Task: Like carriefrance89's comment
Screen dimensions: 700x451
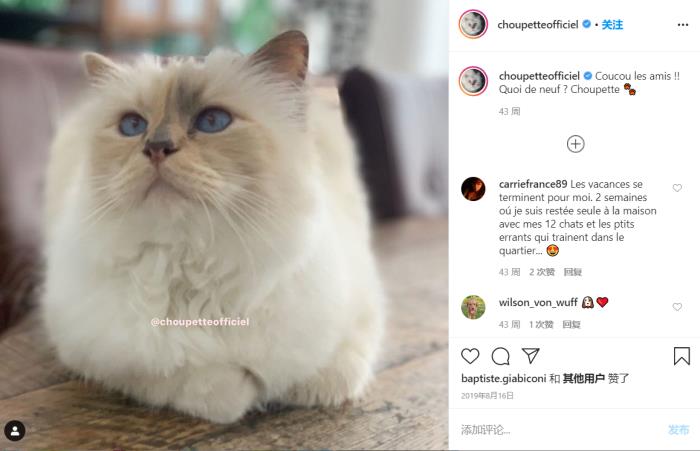Action: tap(677, 188)
